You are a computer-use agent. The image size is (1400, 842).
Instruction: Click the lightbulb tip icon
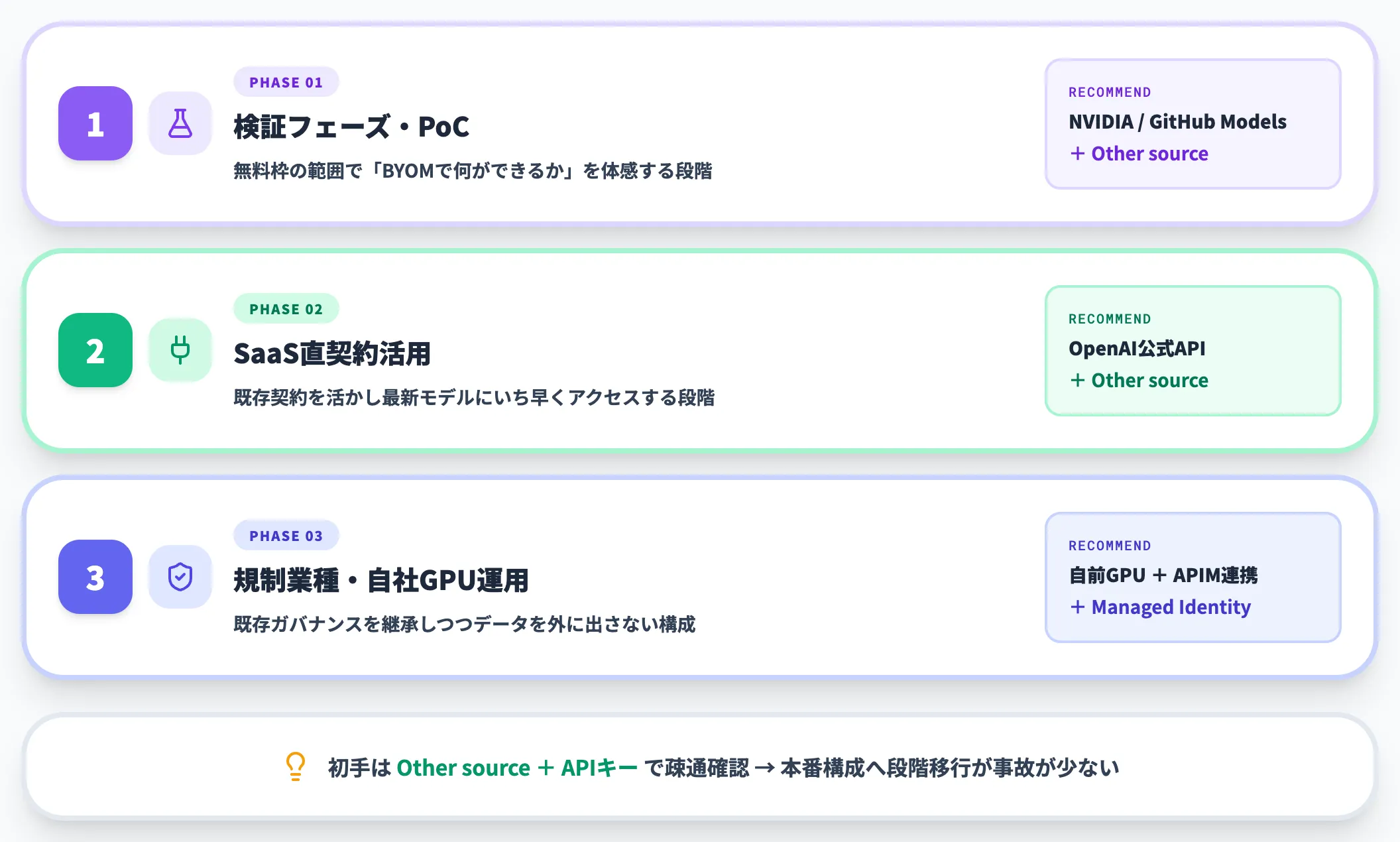(x=296, y=766)
